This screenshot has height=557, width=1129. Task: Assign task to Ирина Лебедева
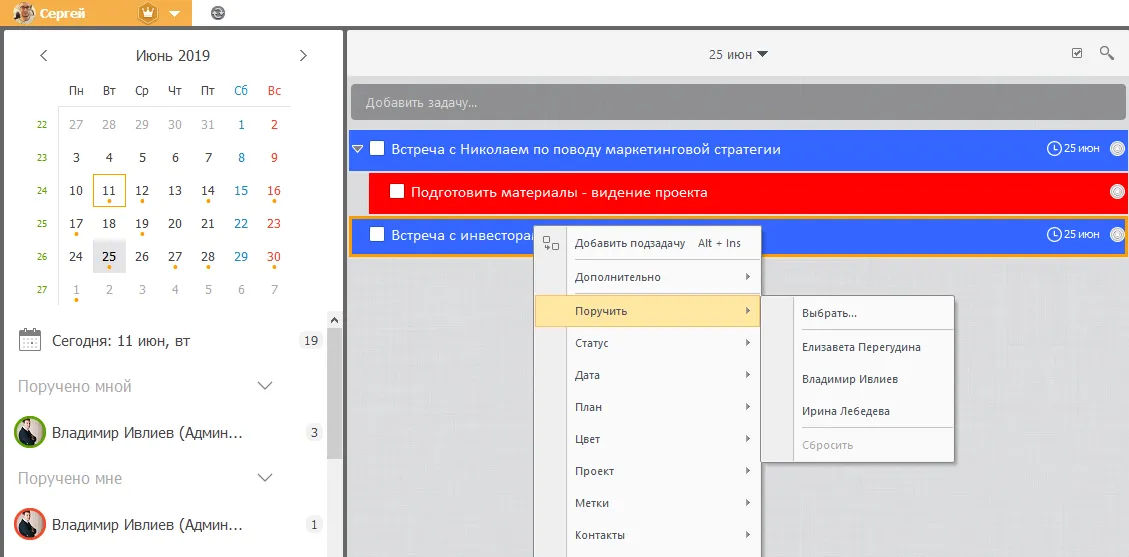tap(845, 411)
